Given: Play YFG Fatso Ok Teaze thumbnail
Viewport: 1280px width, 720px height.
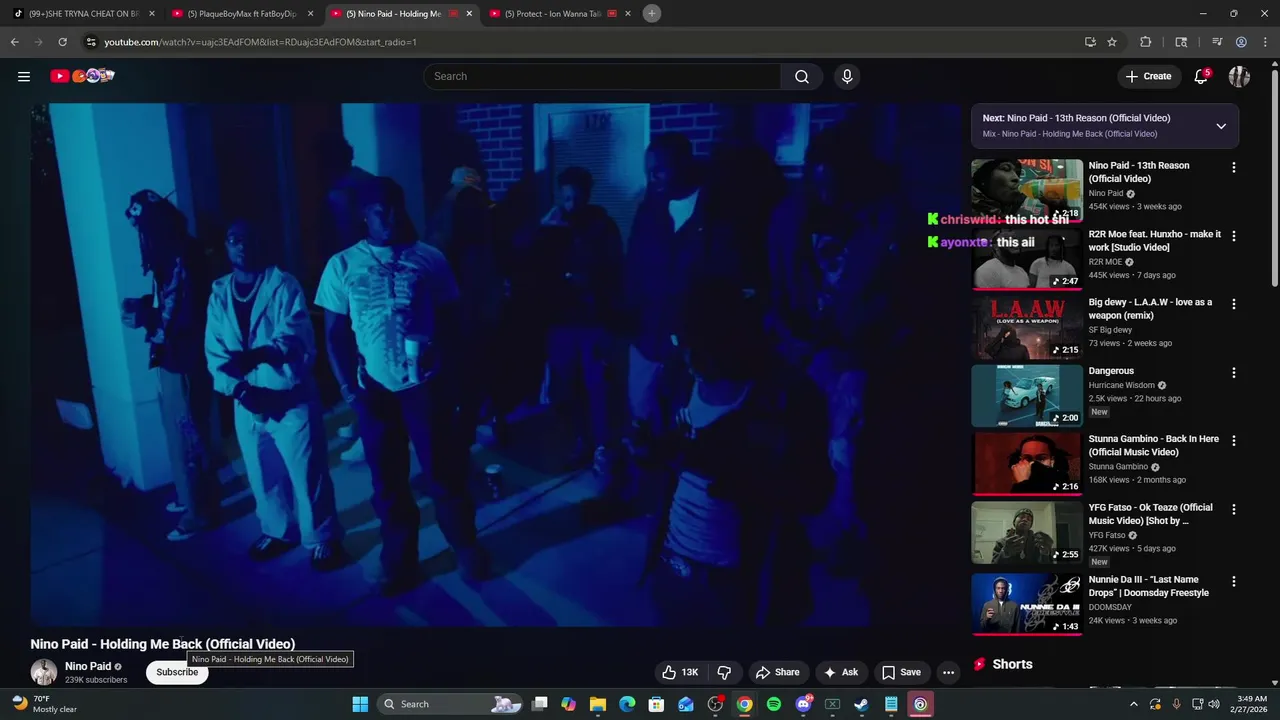Looking at the screenshot, I should [x=1027, y=532].
